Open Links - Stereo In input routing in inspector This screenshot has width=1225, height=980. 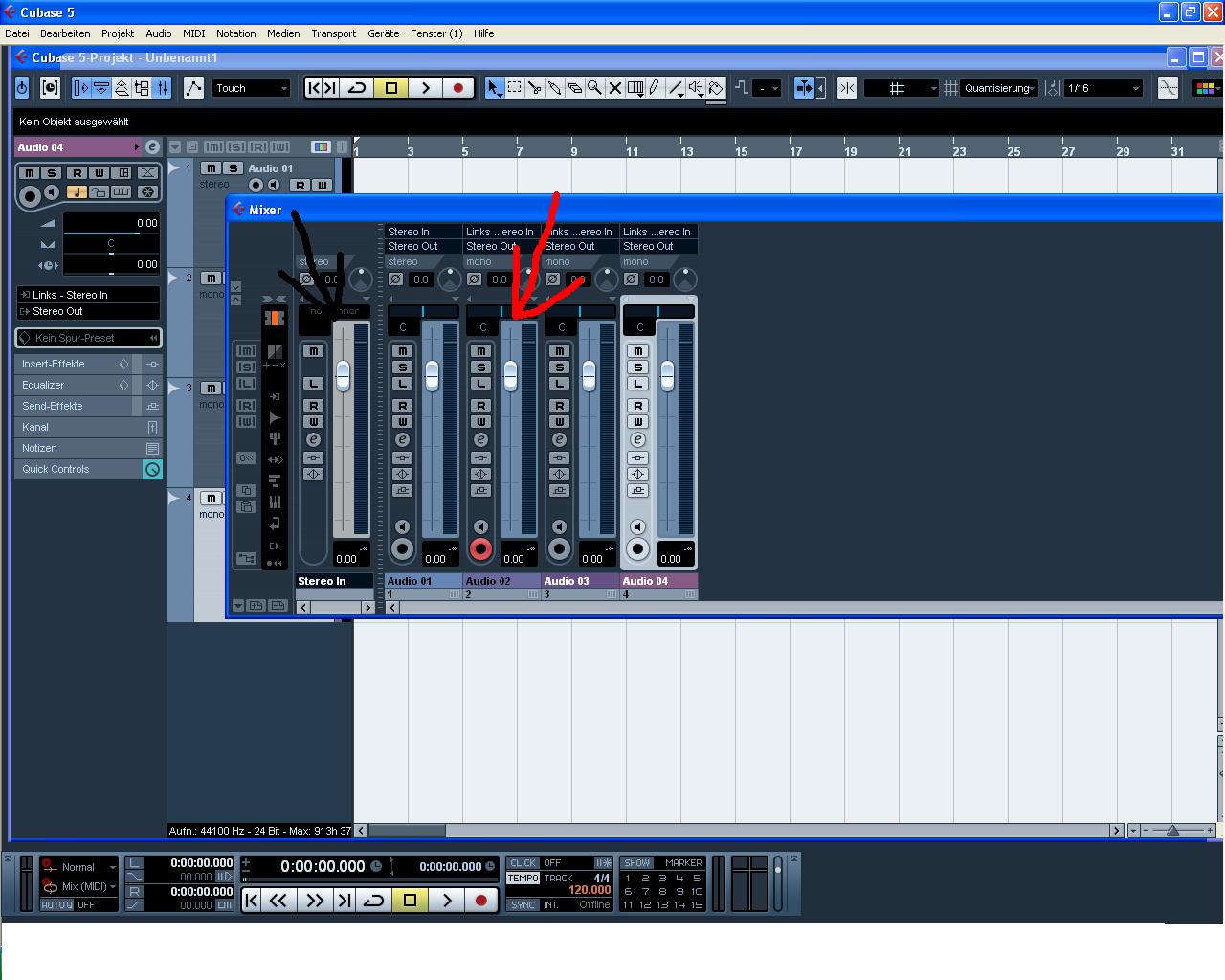click(x=88, y=295)
